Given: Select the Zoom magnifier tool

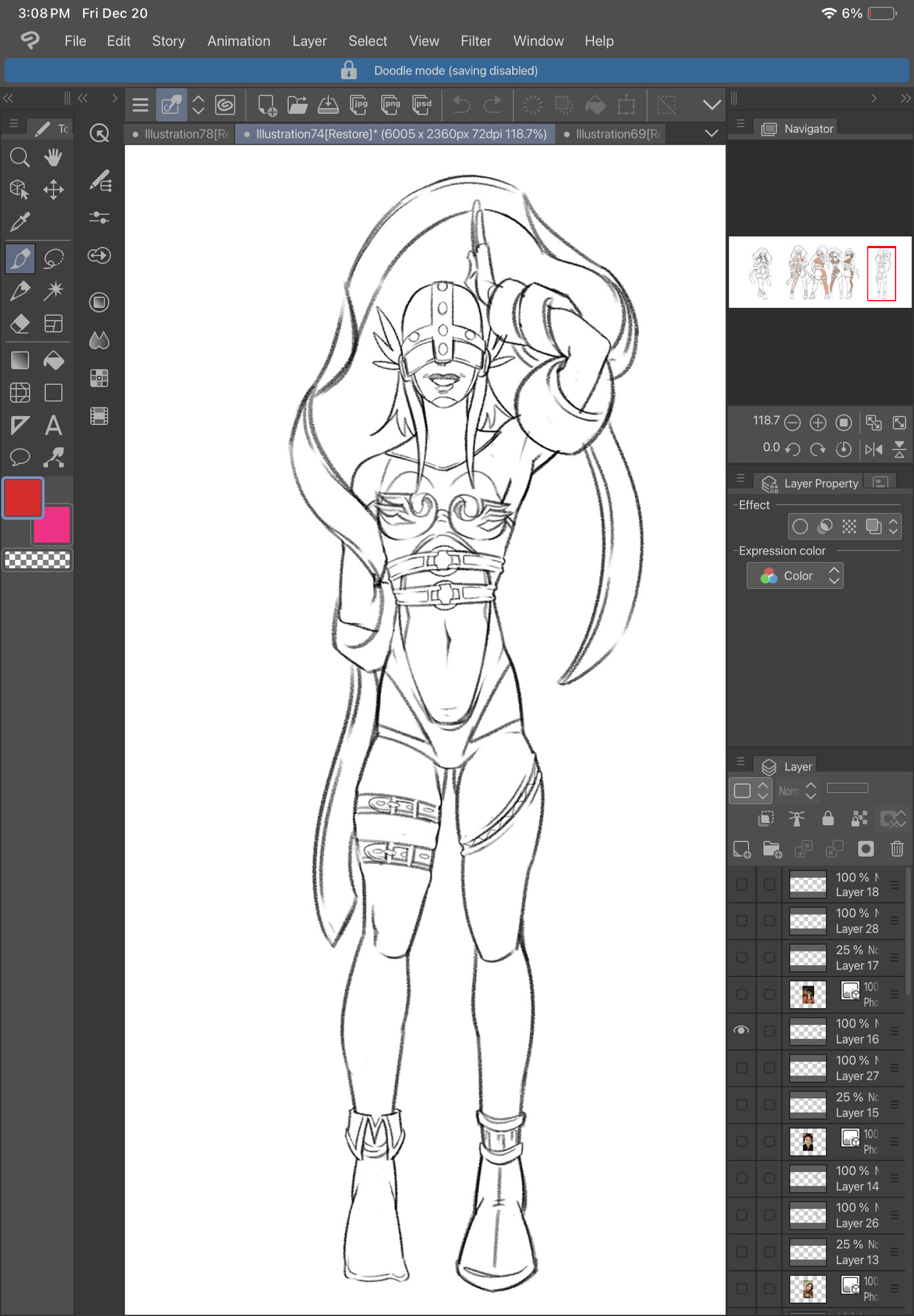Looking at the screenshot, I should (20, 157).
